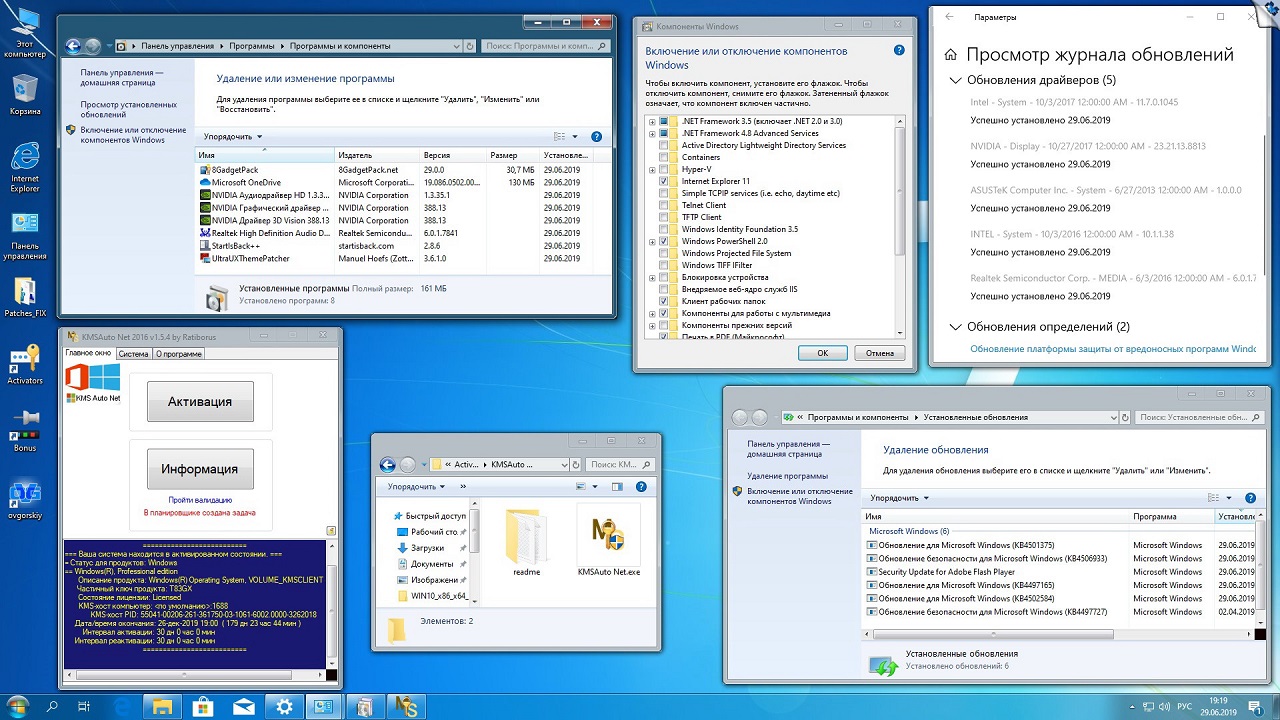Click the Internet Explorer desktop icon
Screen dimensions: 1280x720
24,157
